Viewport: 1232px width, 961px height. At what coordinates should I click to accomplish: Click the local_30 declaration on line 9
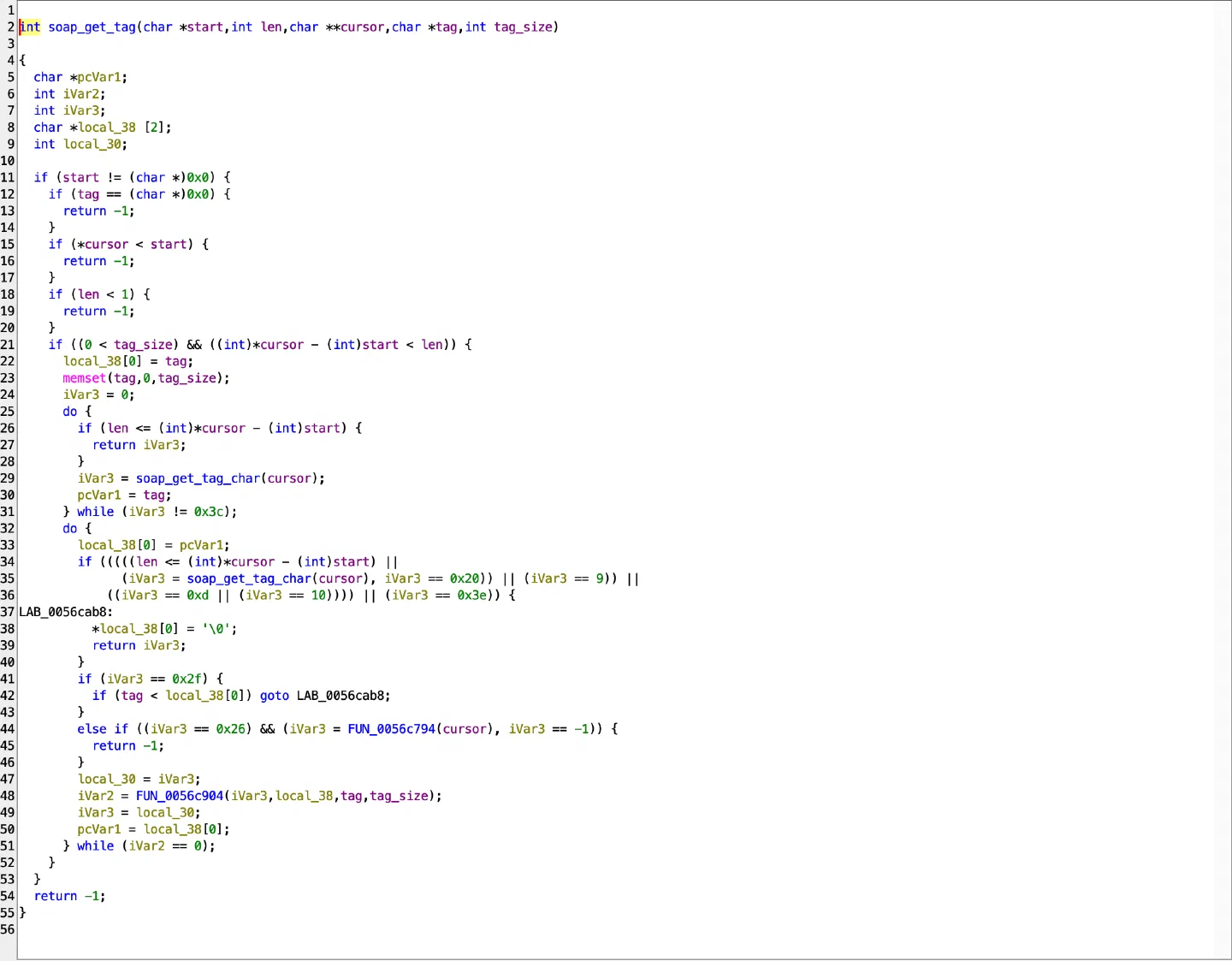coord(92,144)
